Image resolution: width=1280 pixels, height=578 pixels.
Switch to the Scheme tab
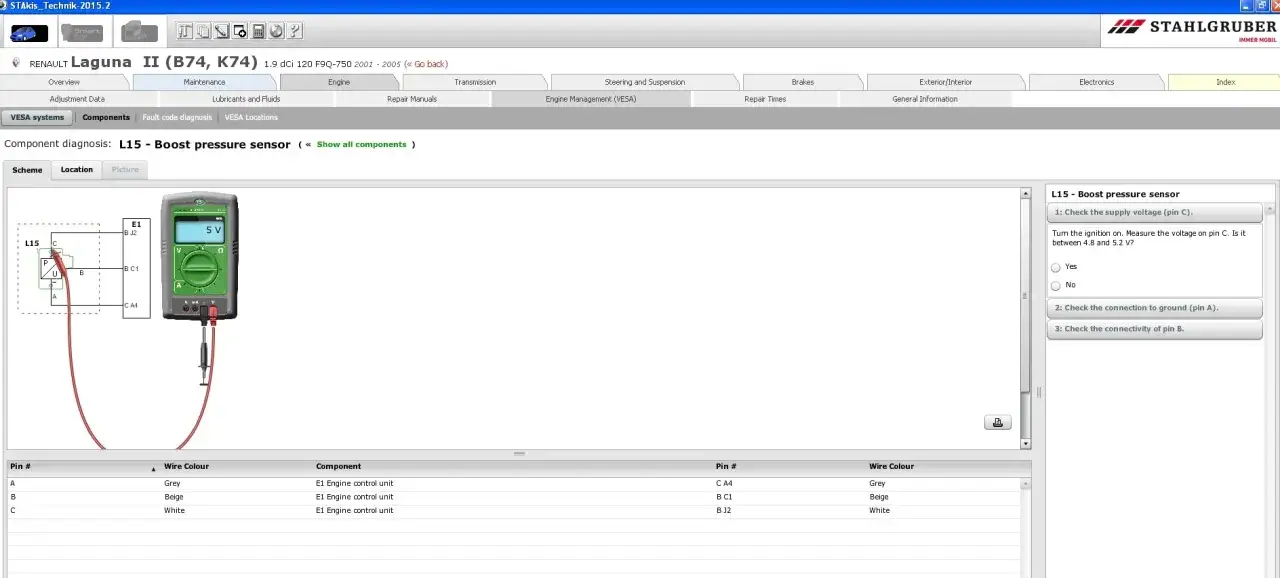pos(27,170)
